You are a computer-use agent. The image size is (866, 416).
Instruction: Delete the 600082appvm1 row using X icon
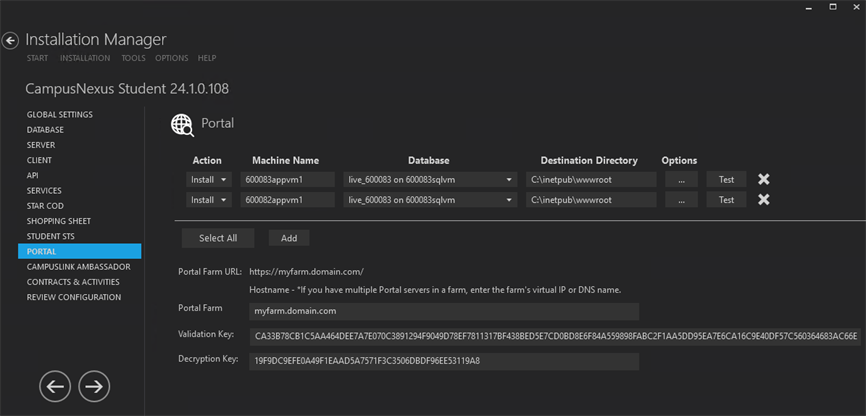[x=763, y=200]
